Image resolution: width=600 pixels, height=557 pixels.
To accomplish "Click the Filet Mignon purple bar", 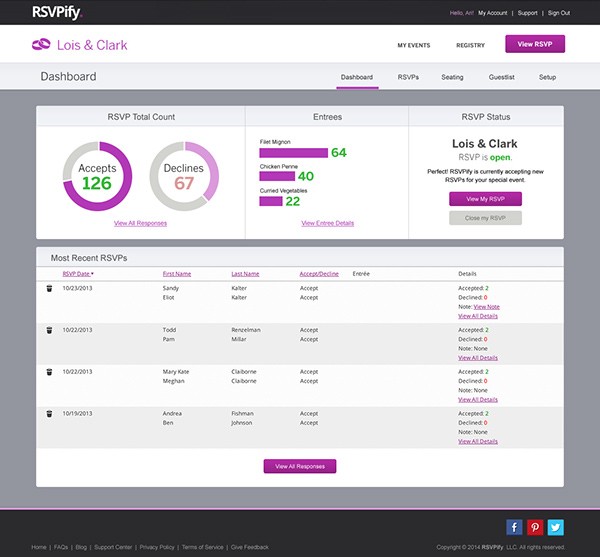I will click(293, 153).
